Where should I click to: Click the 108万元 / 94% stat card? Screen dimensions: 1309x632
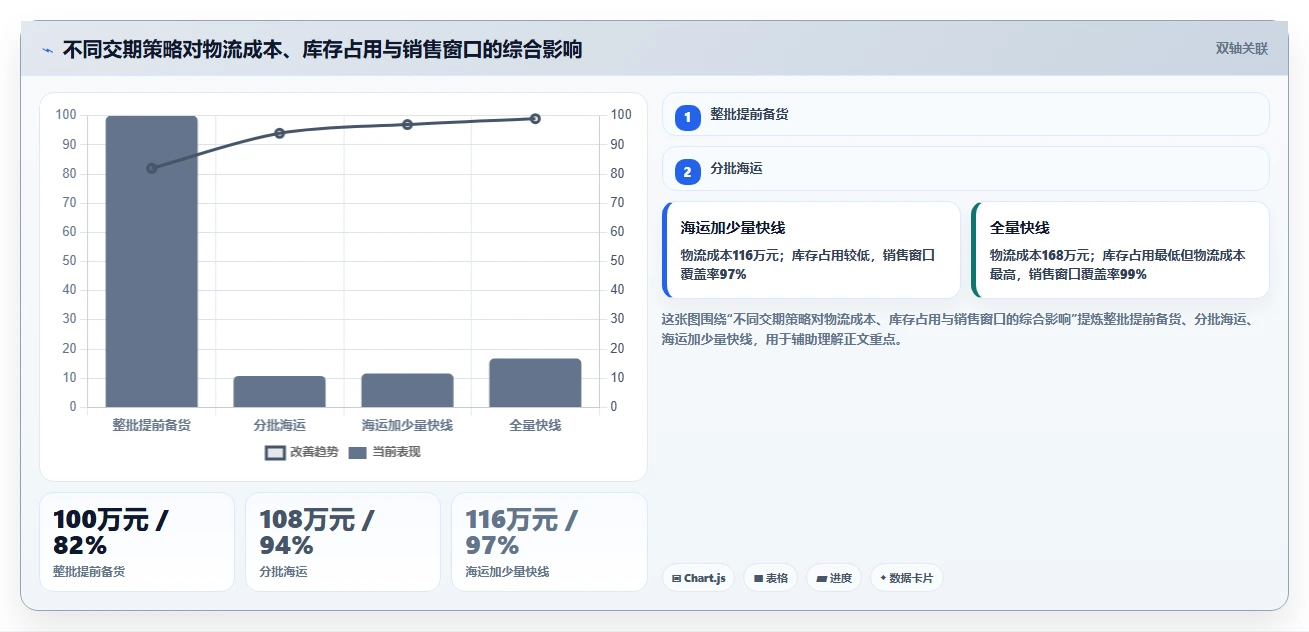point(343,542)
